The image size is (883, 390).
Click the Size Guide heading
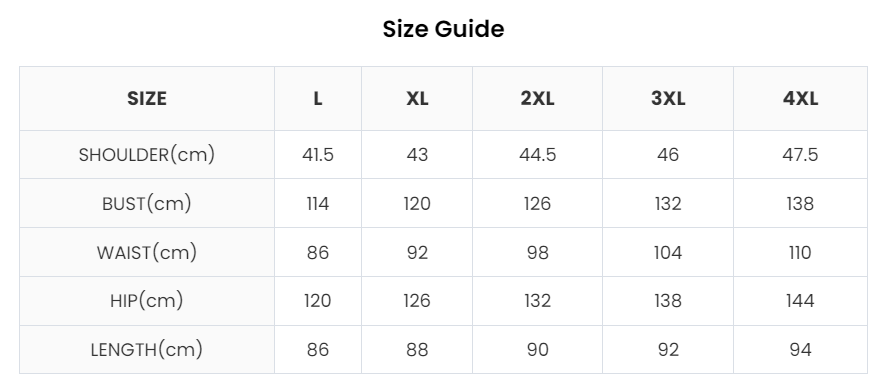[443, 29]
